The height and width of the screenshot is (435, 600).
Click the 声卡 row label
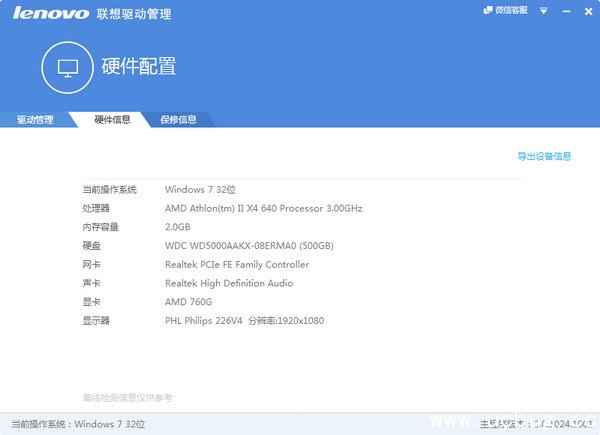[x=91, y=283]
